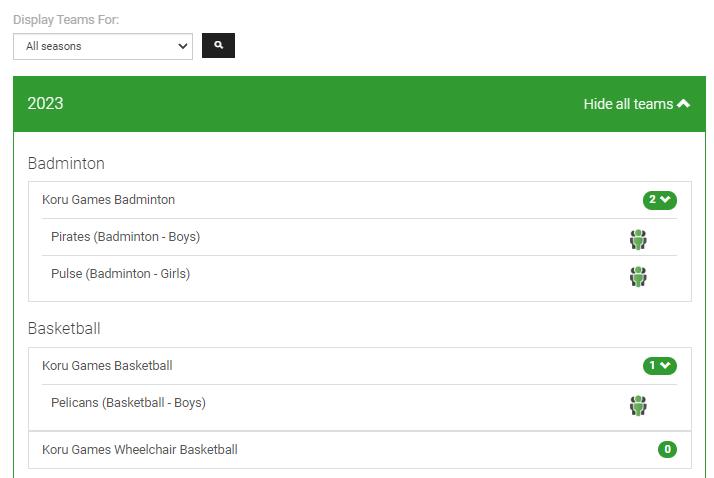
Task: Click the Basketball section heading
Action: (x=64, y=329)
